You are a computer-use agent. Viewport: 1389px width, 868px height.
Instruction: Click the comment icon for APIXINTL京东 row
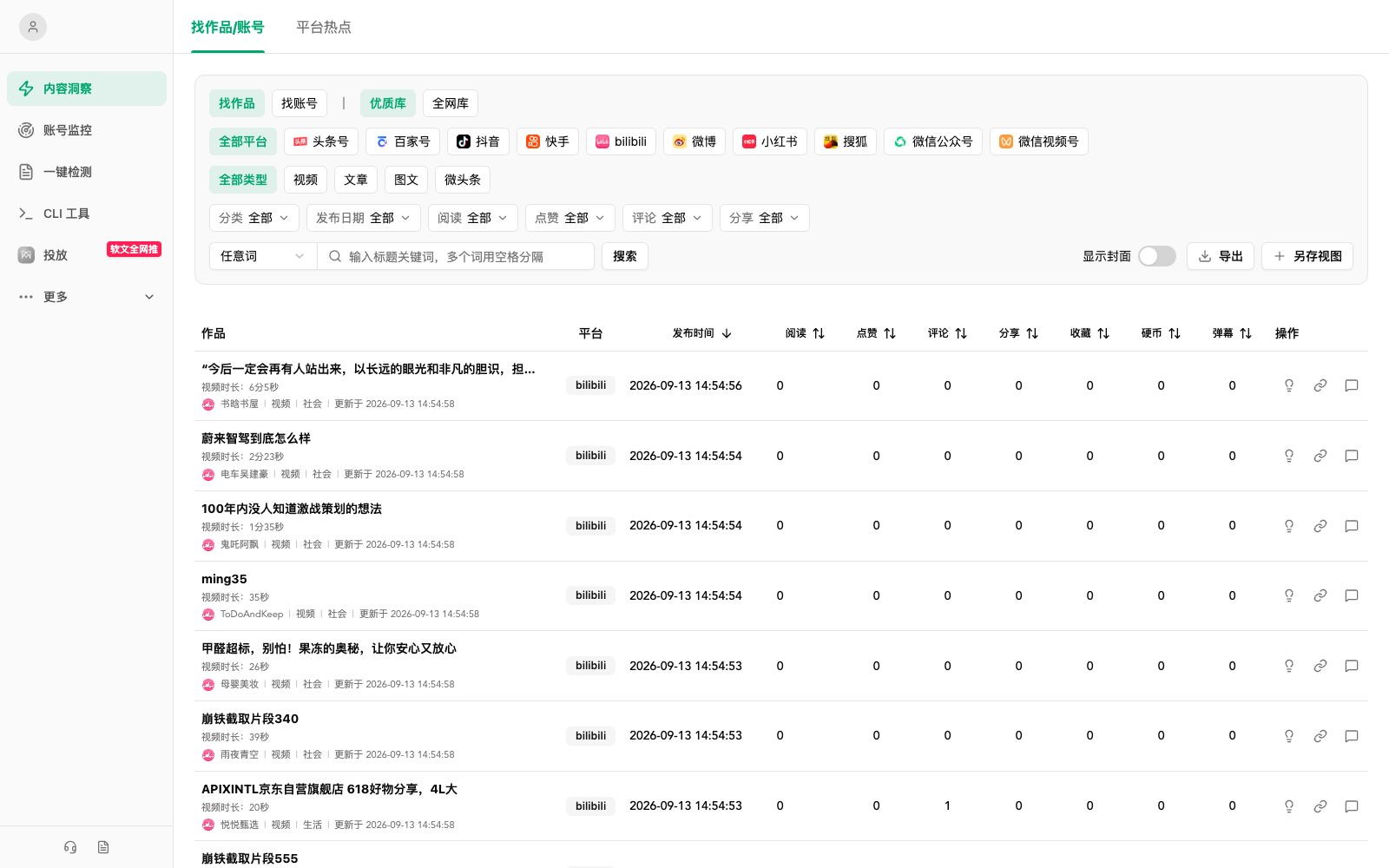point(1352,806)
